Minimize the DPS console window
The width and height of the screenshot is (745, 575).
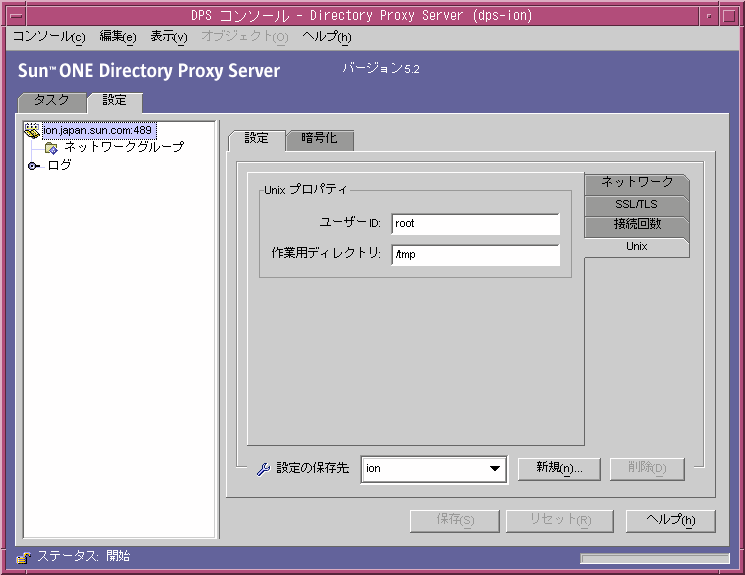(x=709, y=16)
